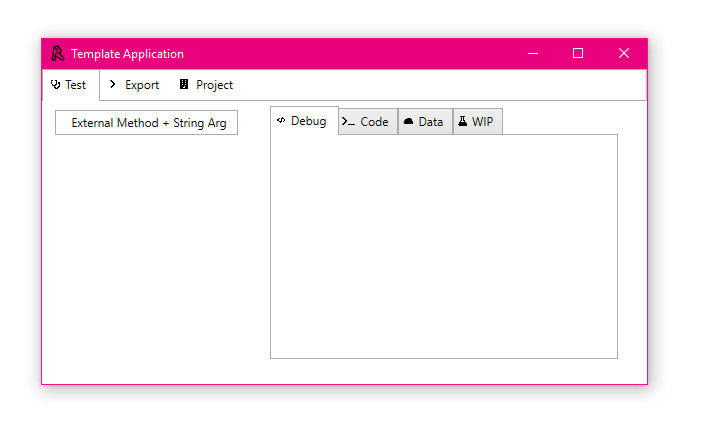Viewport: 705px width, 438px height.
Task: Close the Template Application window
Action: (624, 54)
